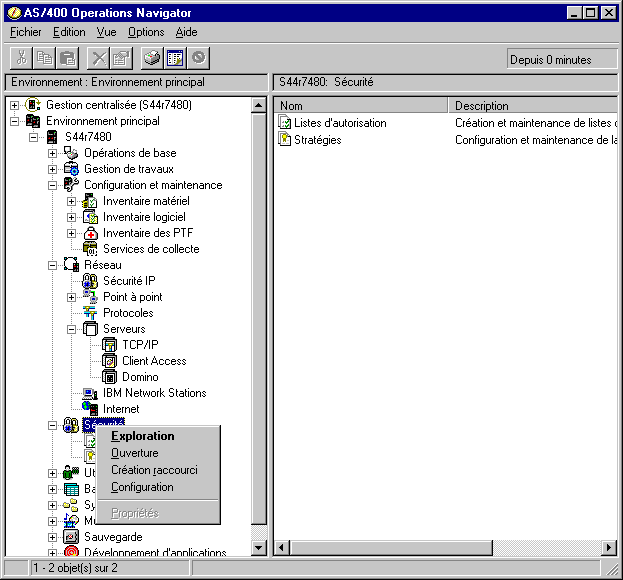Collapse the Réseau node
The width and height of the screenshot is (623, 580).
pyautogui.click(x=52, y=265)
